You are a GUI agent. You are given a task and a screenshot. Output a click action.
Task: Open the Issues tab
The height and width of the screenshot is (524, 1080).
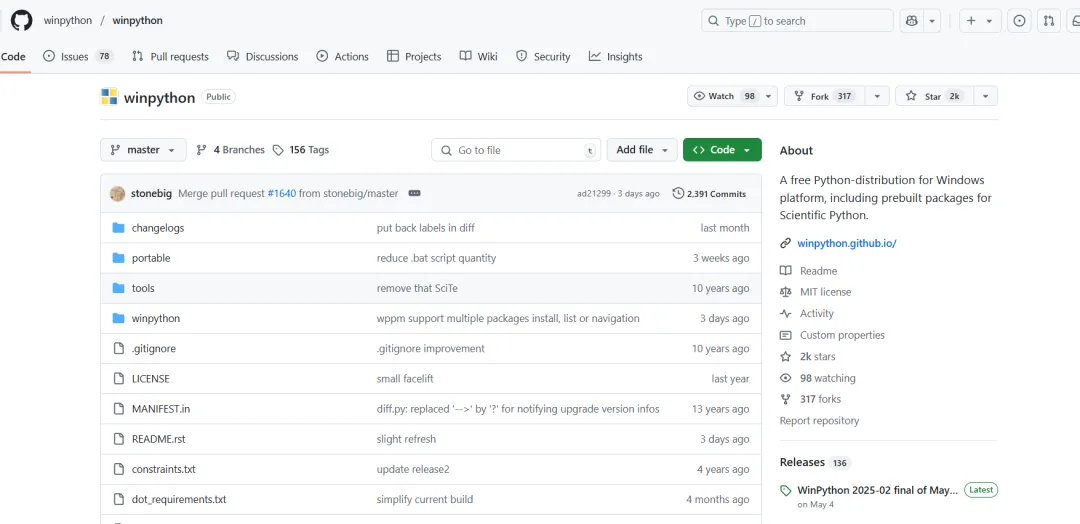click(x=78, y=56)
